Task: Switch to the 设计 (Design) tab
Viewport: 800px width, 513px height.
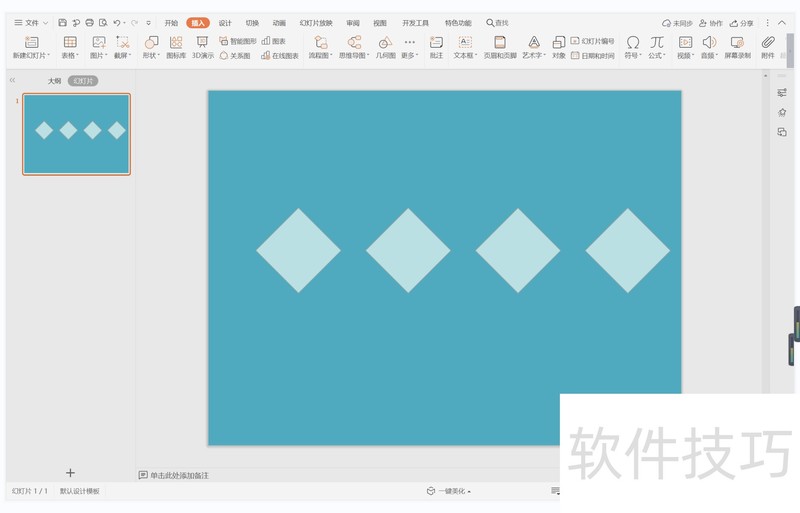Action: (225, 22)
